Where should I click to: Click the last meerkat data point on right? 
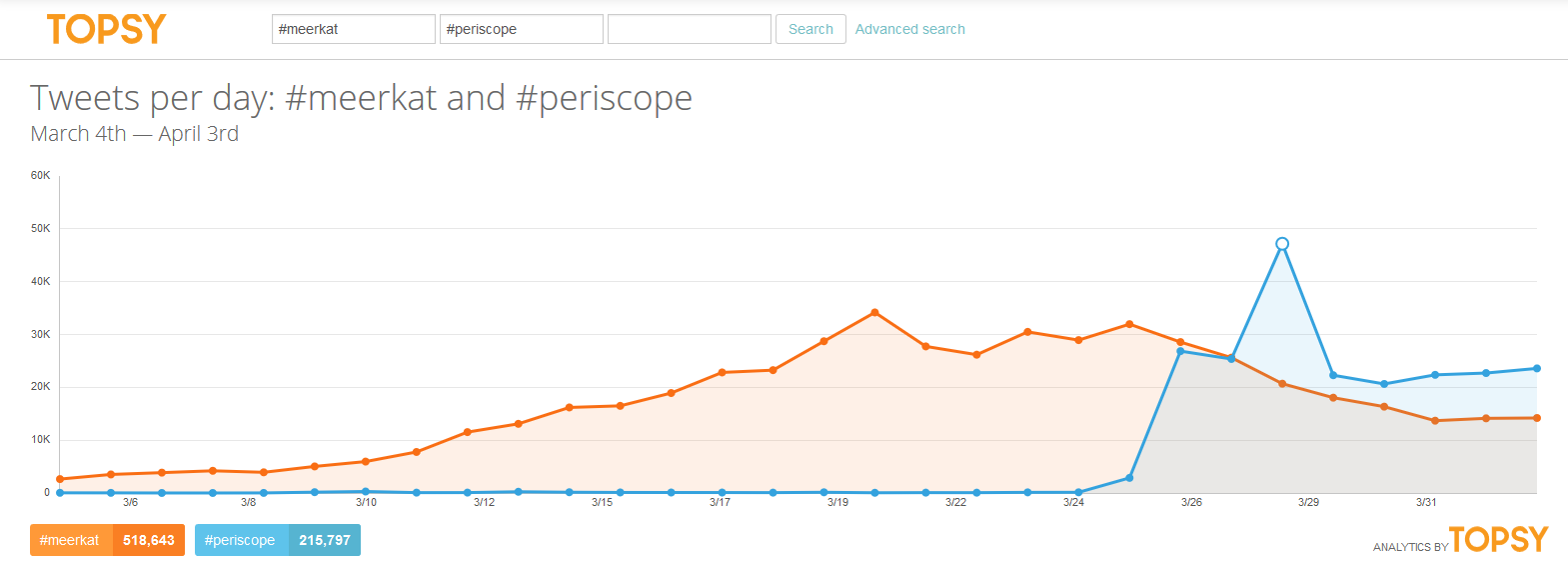[x=1536, y=418]
